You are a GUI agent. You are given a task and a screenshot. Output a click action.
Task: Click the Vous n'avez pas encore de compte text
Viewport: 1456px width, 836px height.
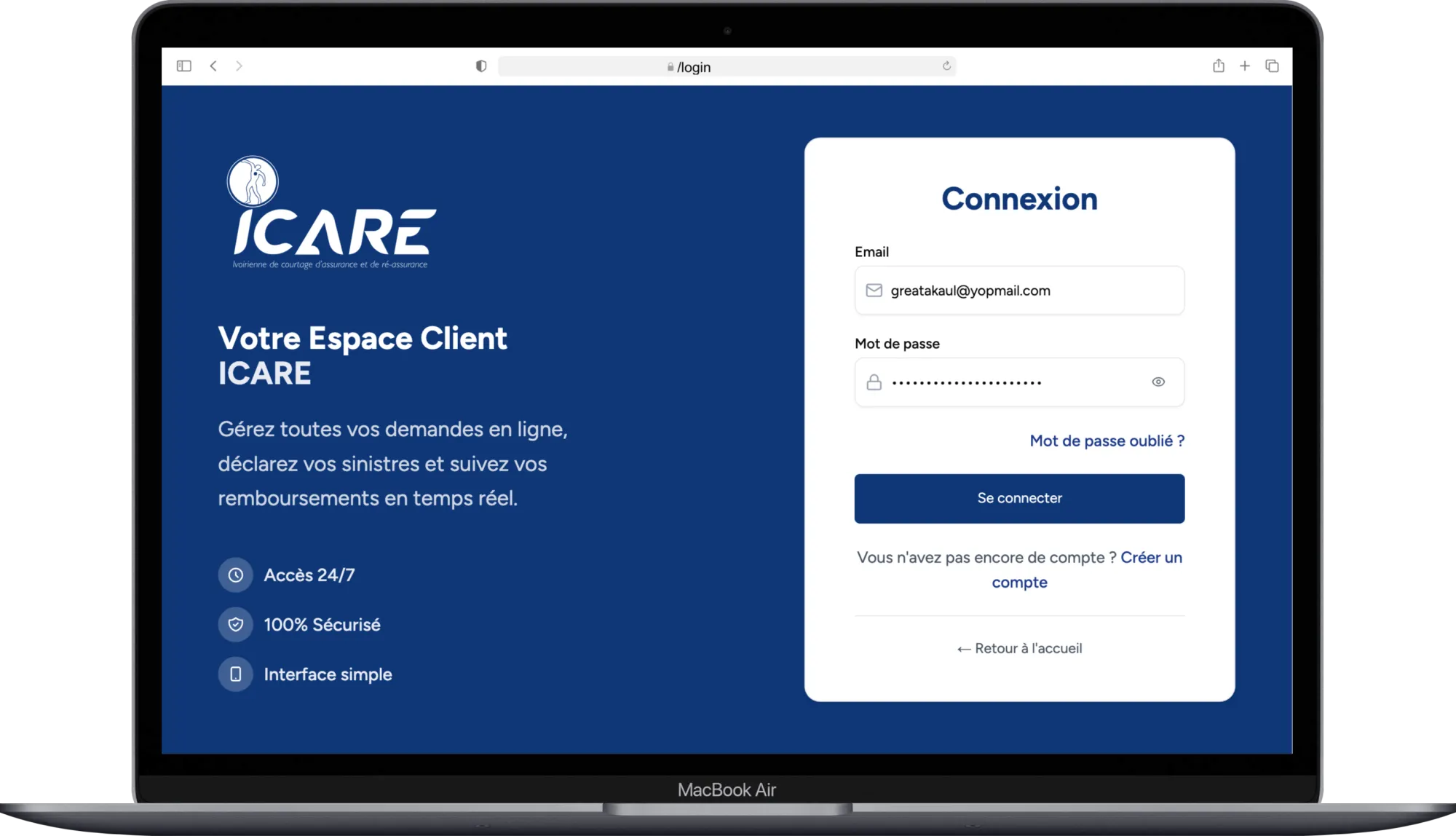tap(986, 558)
